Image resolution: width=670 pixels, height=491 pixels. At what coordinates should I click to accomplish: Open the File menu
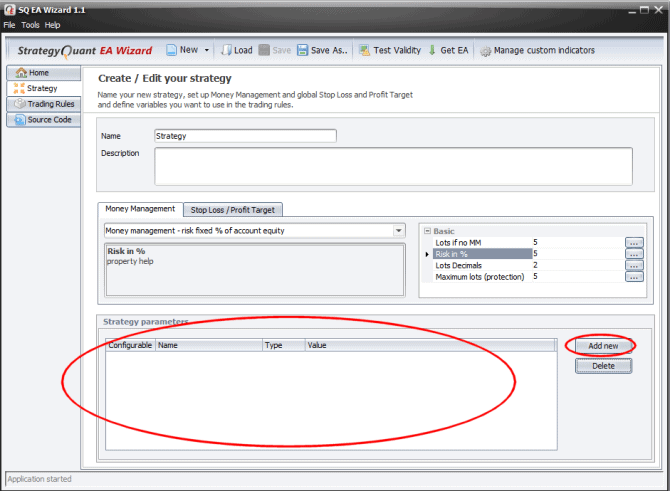click(x=9, y=25)
